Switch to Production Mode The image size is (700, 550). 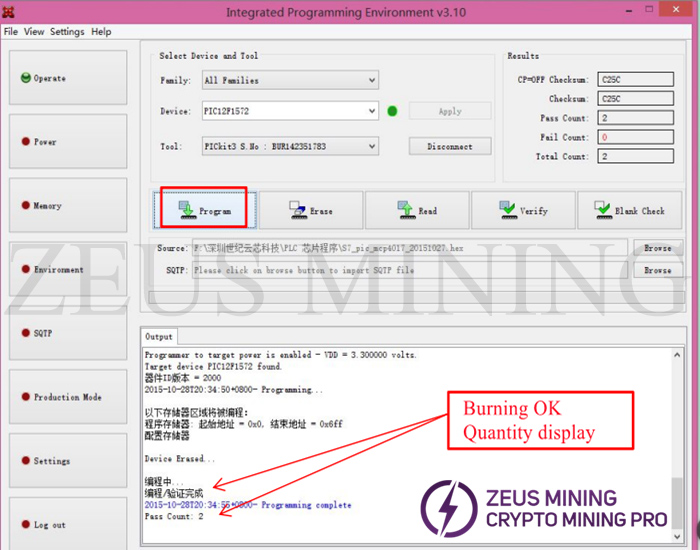(x=67, y=397)
